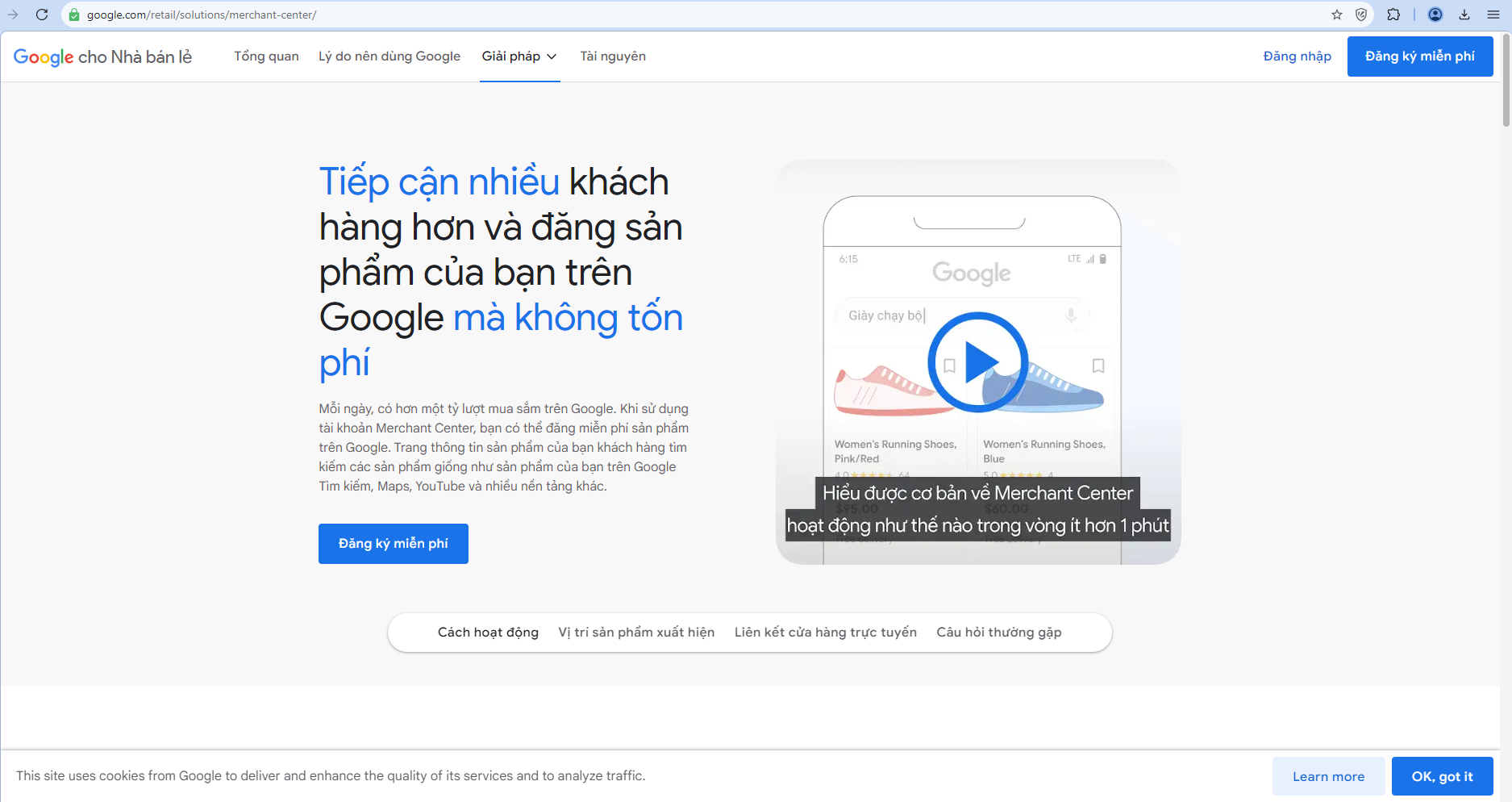Expand the Giải pháp dropdown
The image size is (1512, 802).
(519, 56)
